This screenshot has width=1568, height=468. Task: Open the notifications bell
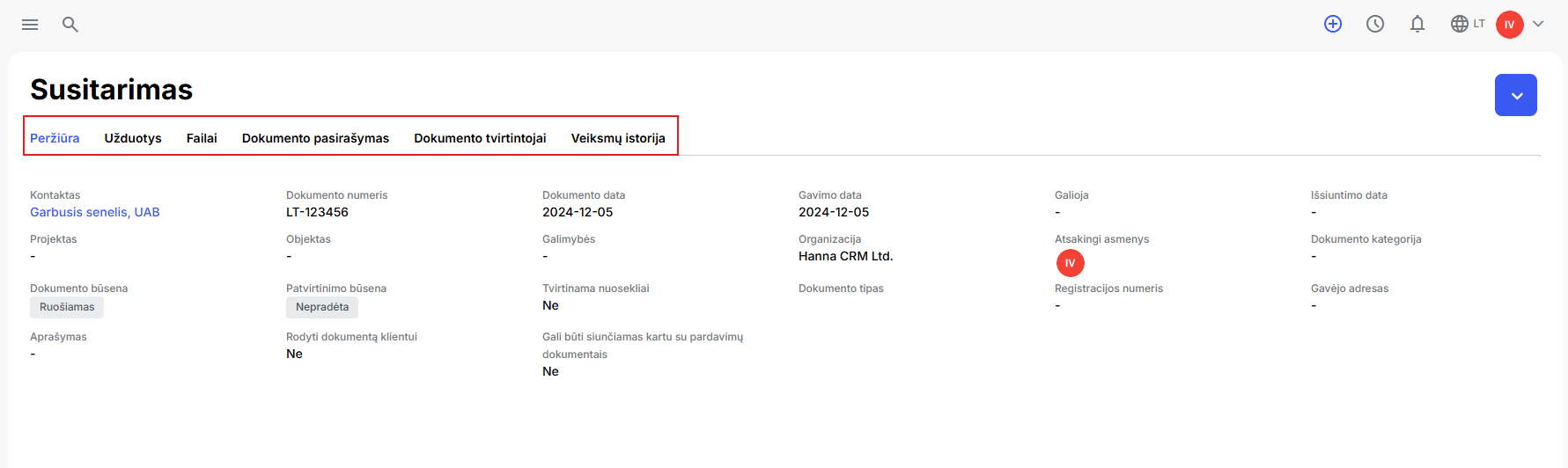pos(1417,25)
